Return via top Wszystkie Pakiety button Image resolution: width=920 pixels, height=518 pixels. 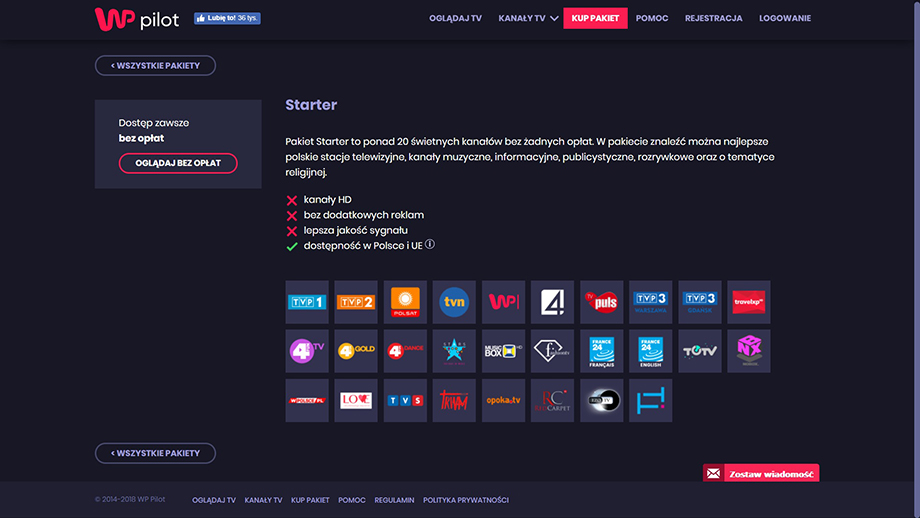pos(155,66)
